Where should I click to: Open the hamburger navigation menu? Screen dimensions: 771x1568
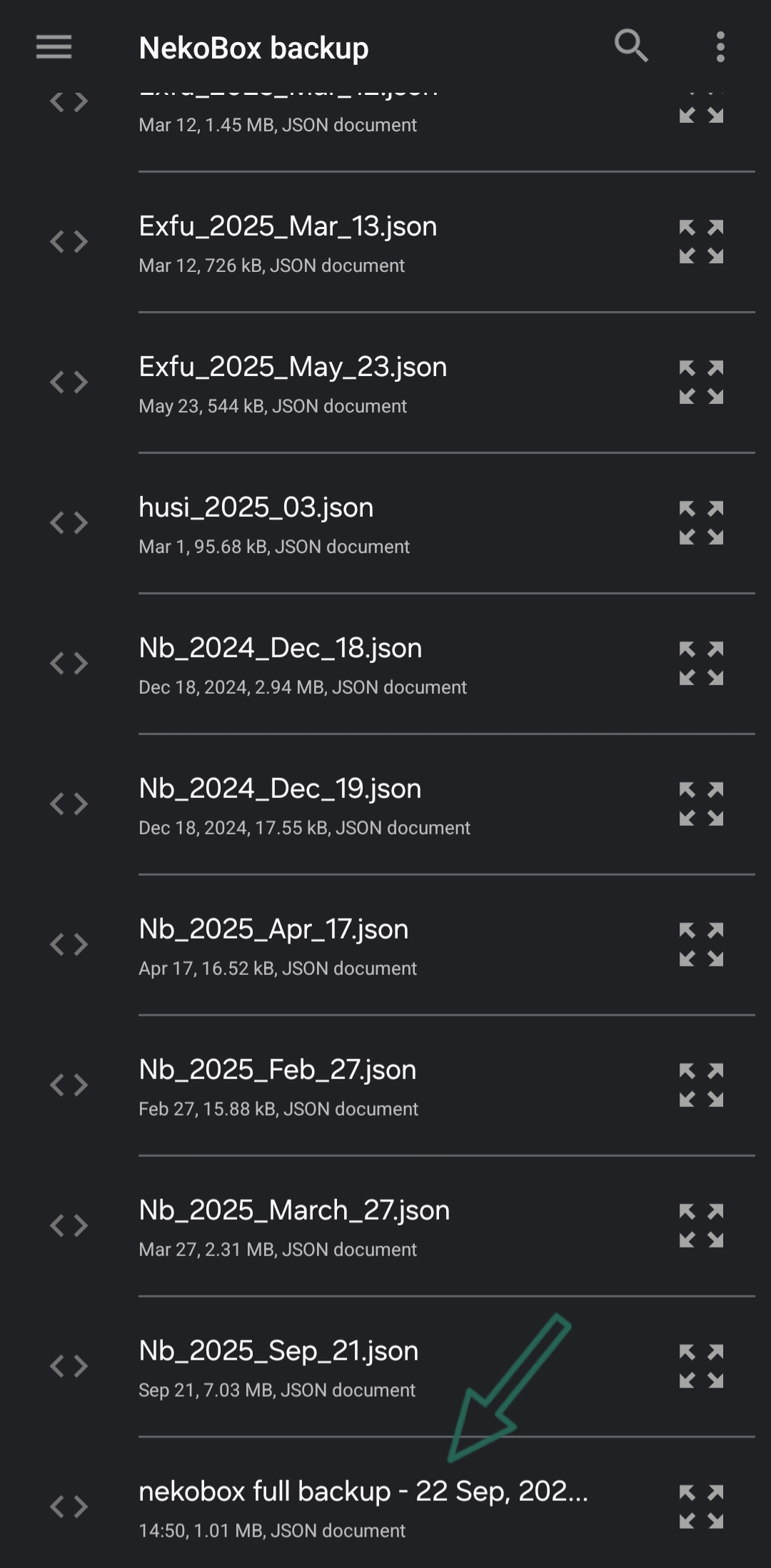54,48
